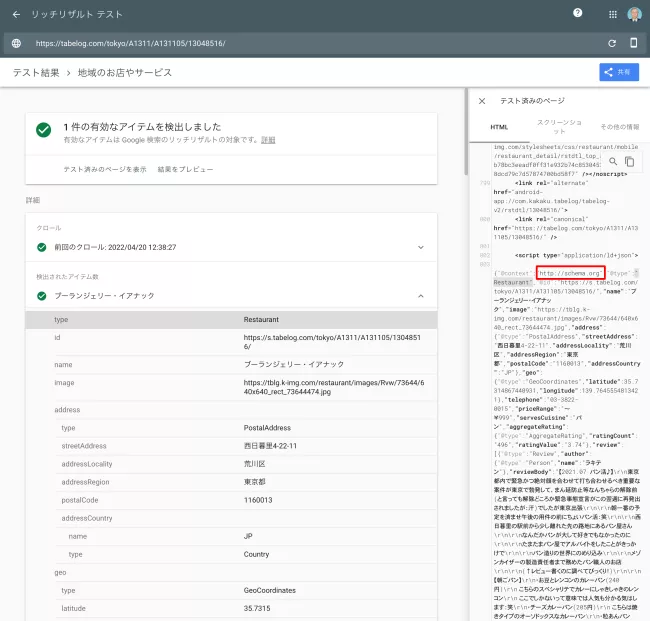
Task: Switch to the その他の情報 tab
Action: 619,127
